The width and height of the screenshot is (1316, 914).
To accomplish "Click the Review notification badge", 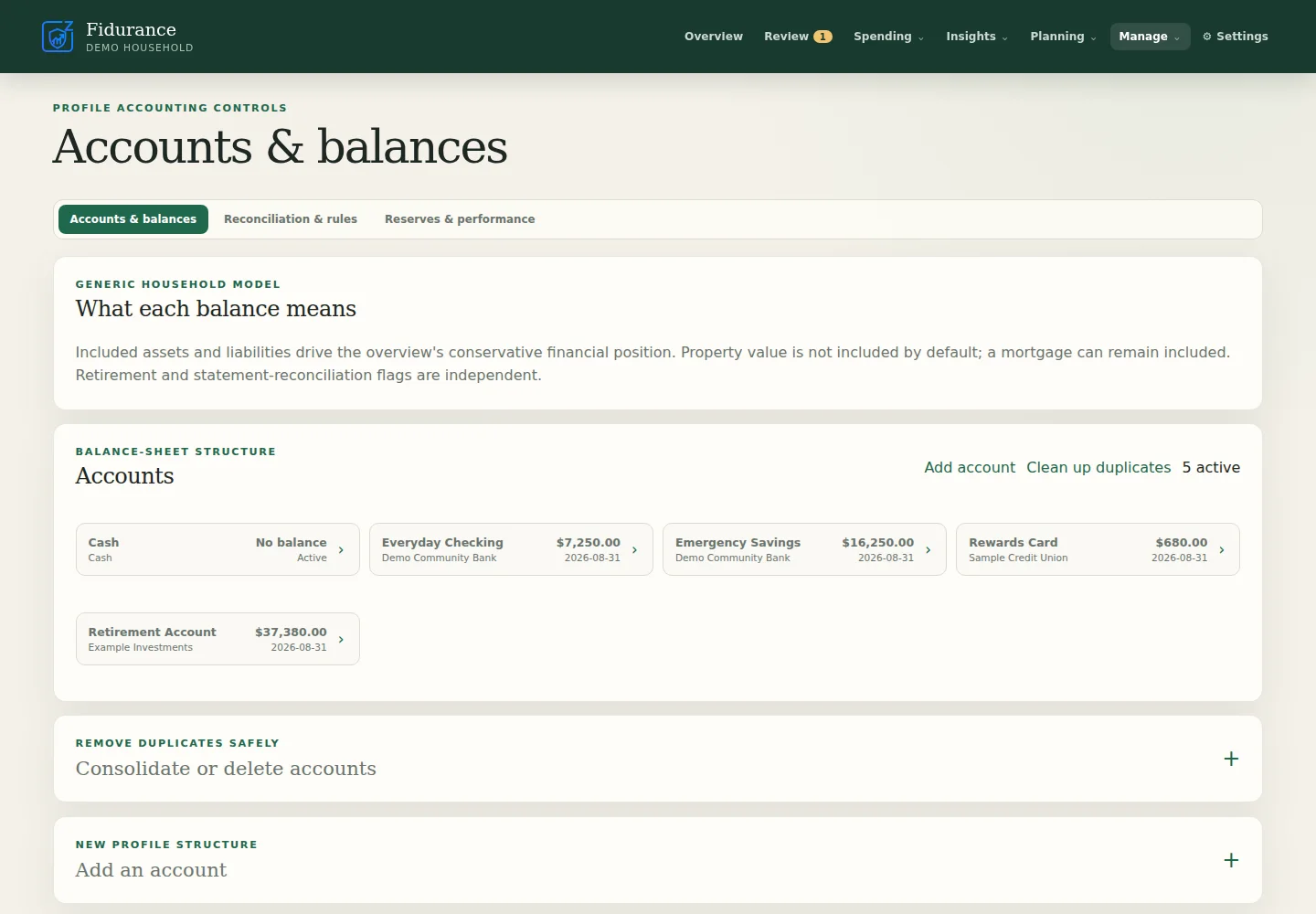I will point(822,37).
